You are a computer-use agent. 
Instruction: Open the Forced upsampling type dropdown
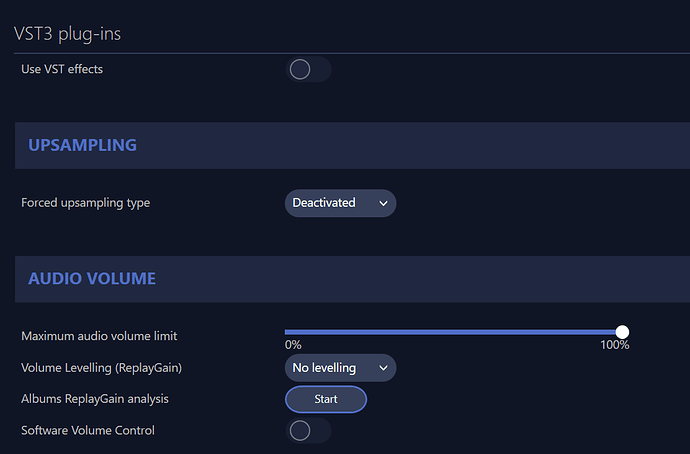(339, 203)
